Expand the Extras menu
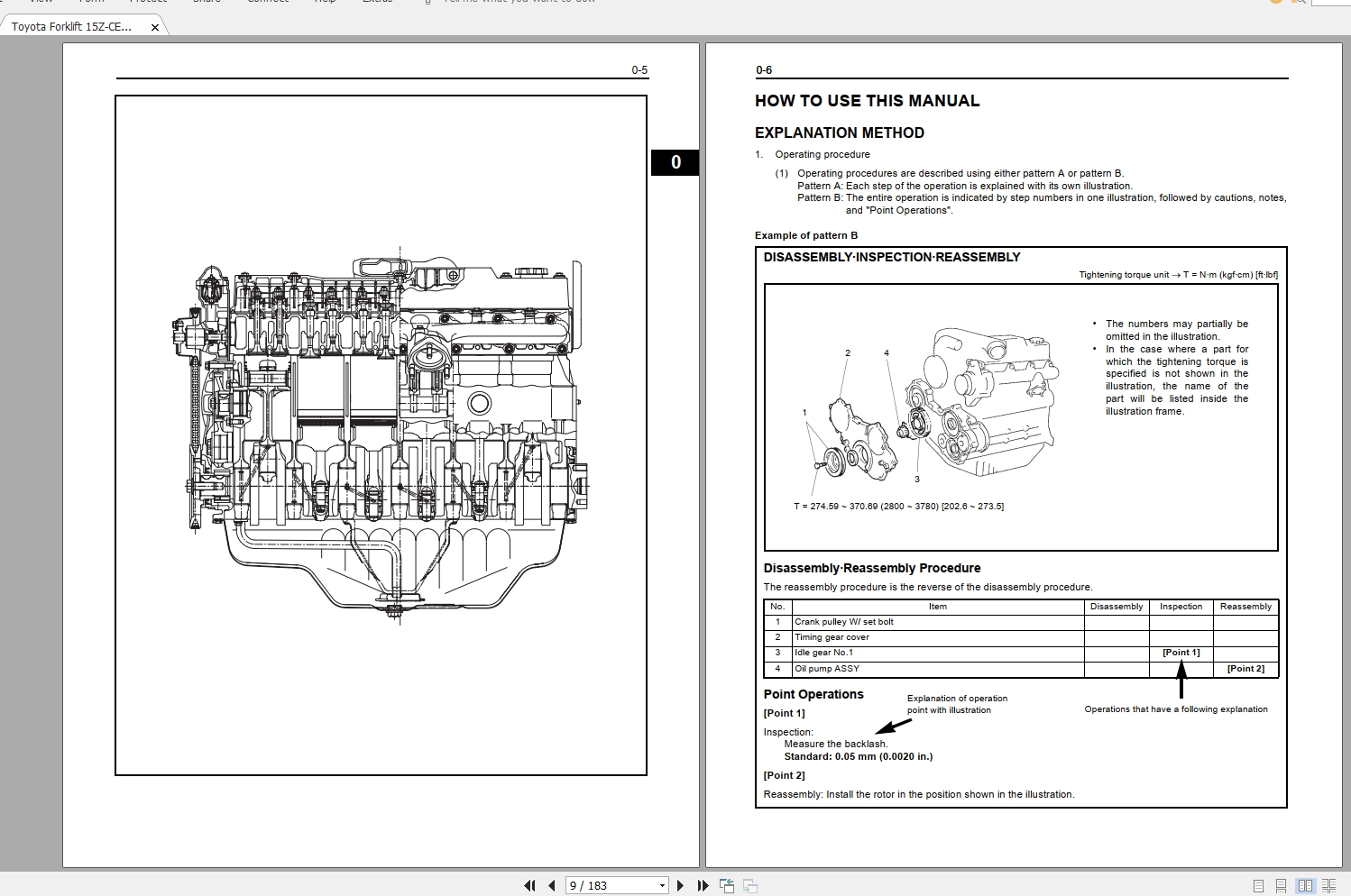1351x896 pixels. tap(376, 2)
